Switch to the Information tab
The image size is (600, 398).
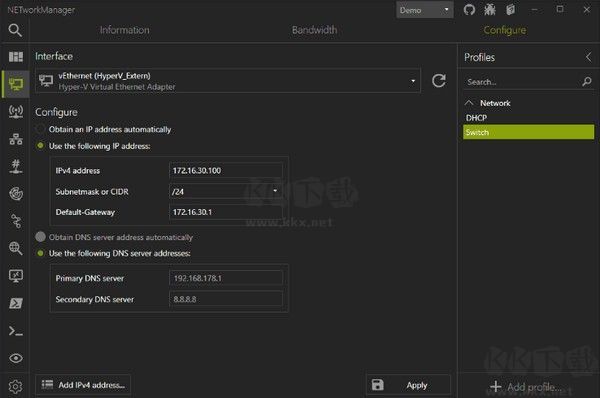(x=125, y=30)
